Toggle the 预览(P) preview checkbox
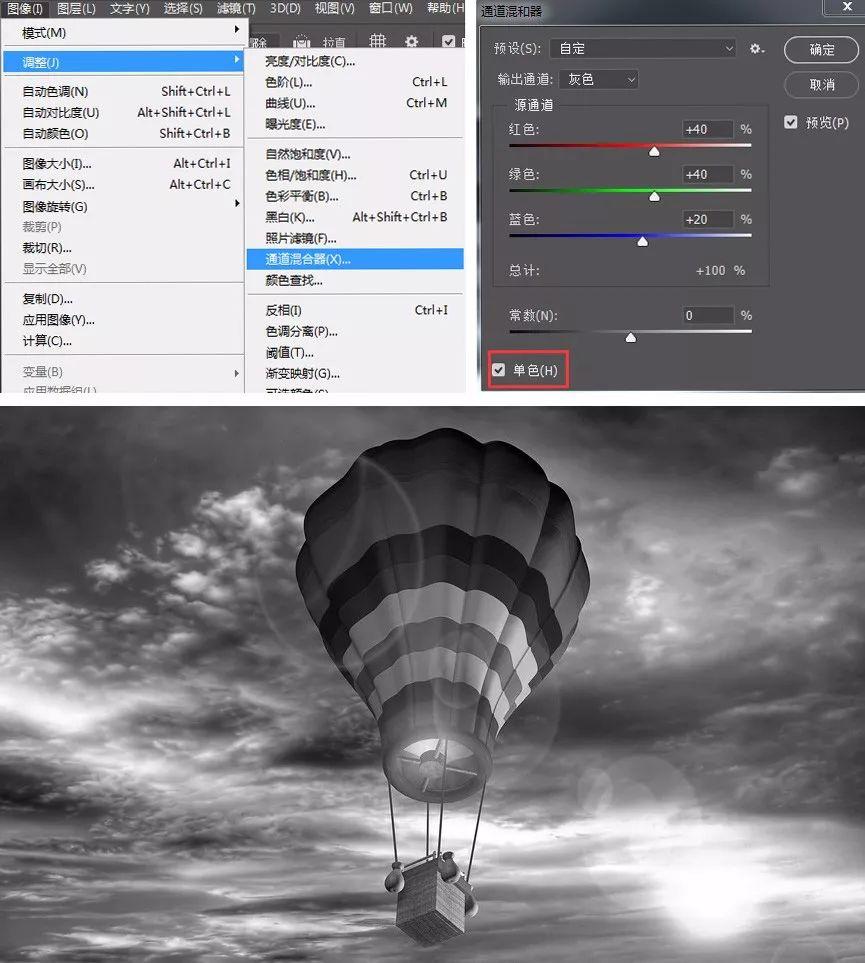The height and width of the screenshot is (963, 865). [x=791, y=122]
